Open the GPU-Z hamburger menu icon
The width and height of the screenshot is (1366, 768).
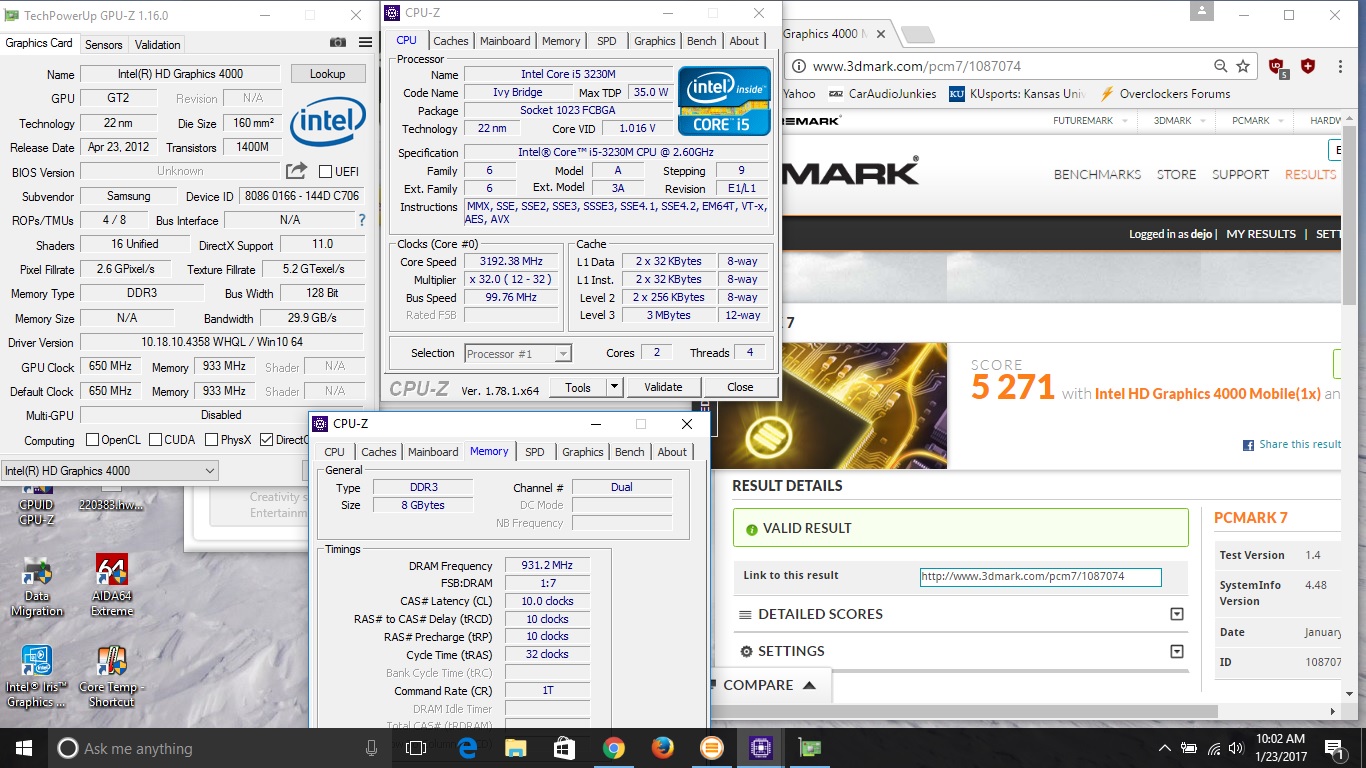pyautogui.click(x=365, y=43)
